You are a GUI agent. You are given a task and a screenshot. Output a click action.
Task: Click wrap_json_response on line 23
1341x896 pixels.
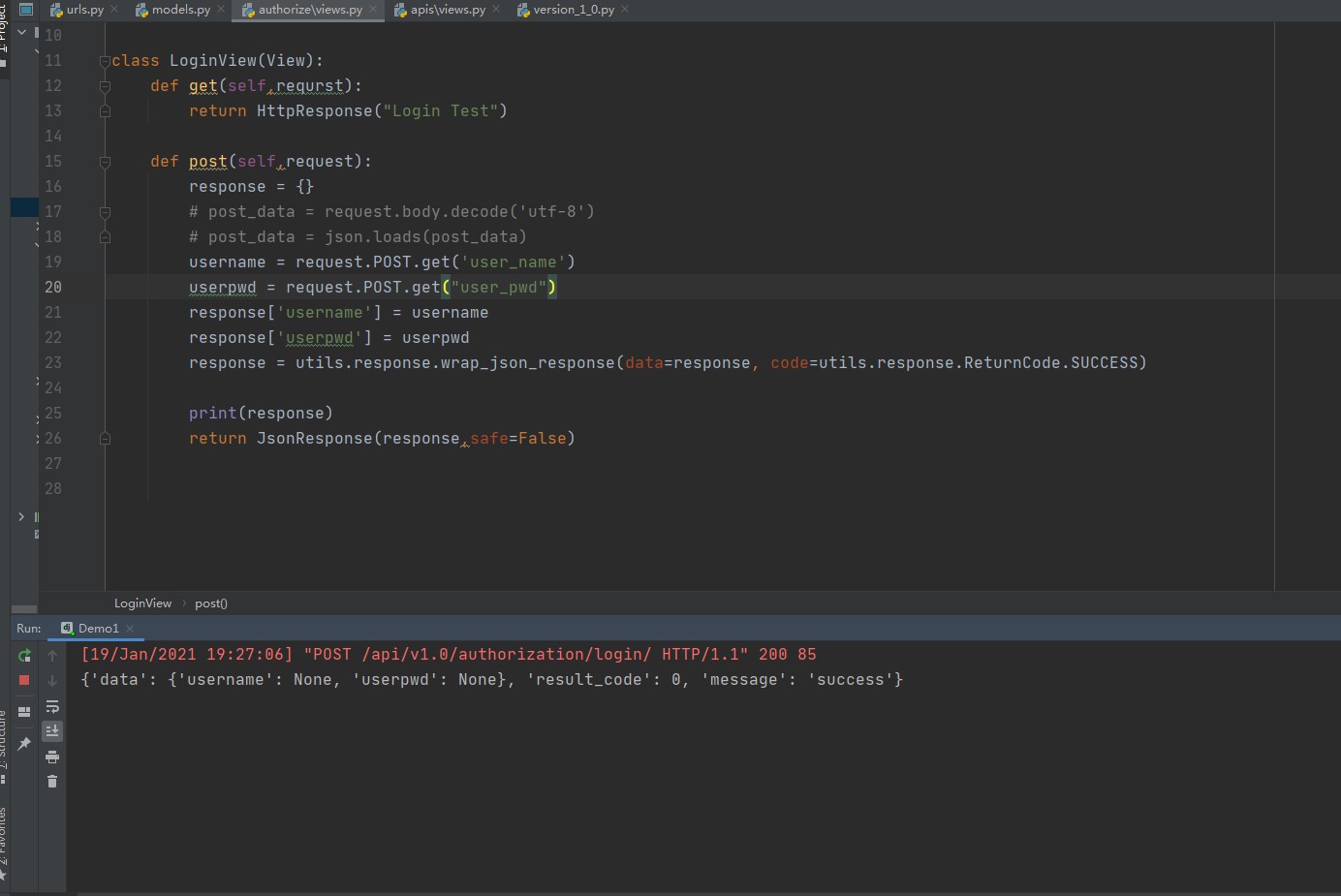point(528,363)
